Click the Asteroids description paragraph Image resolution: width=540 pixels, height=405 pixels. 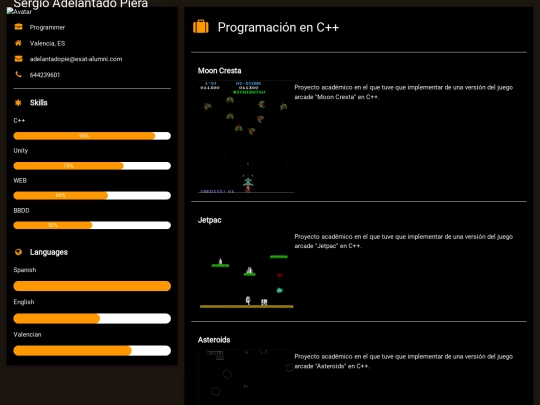[404, 361]
